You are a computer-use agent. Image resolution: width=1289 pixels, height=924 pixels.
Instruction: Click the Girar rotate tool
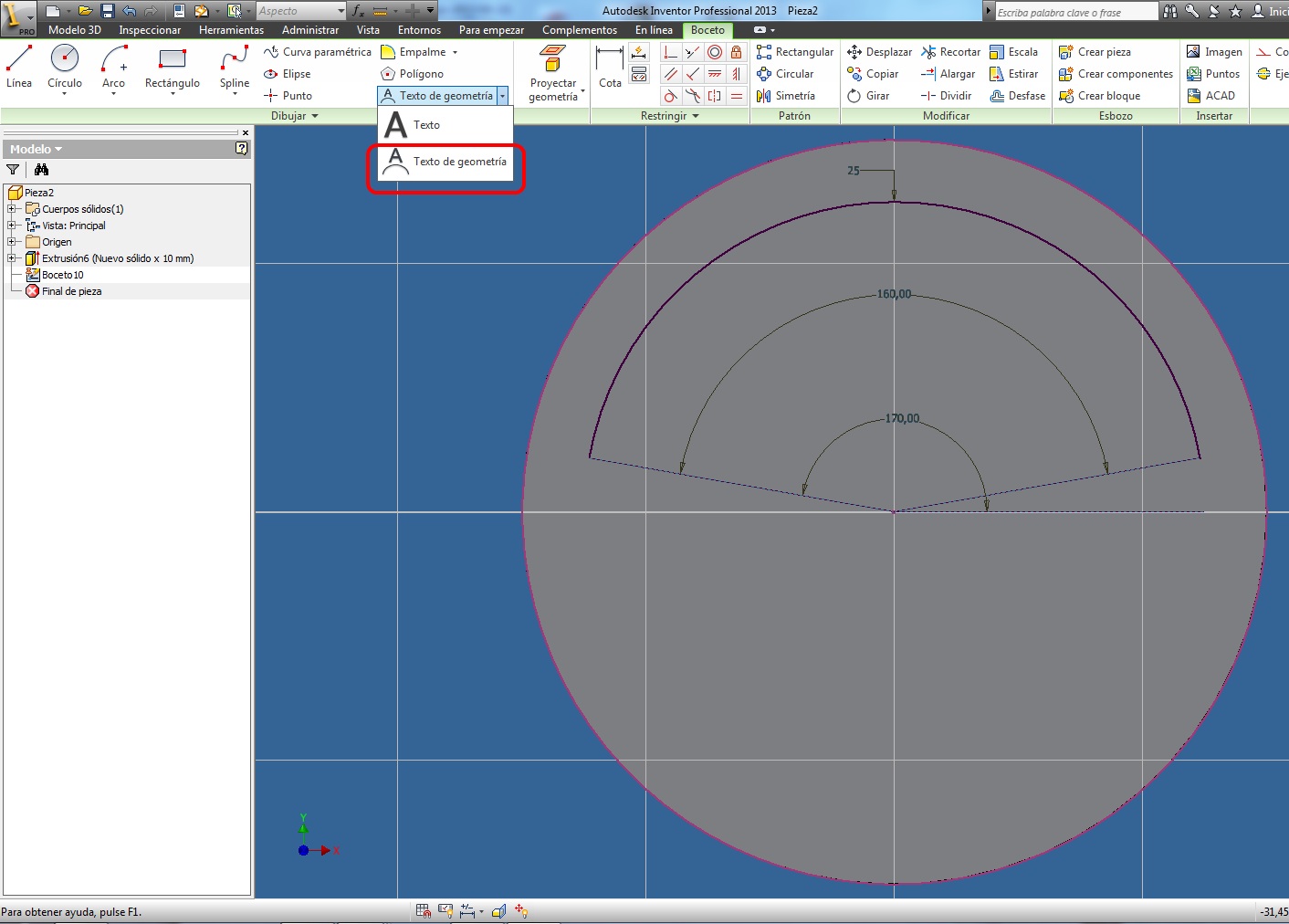click(868, 96)
